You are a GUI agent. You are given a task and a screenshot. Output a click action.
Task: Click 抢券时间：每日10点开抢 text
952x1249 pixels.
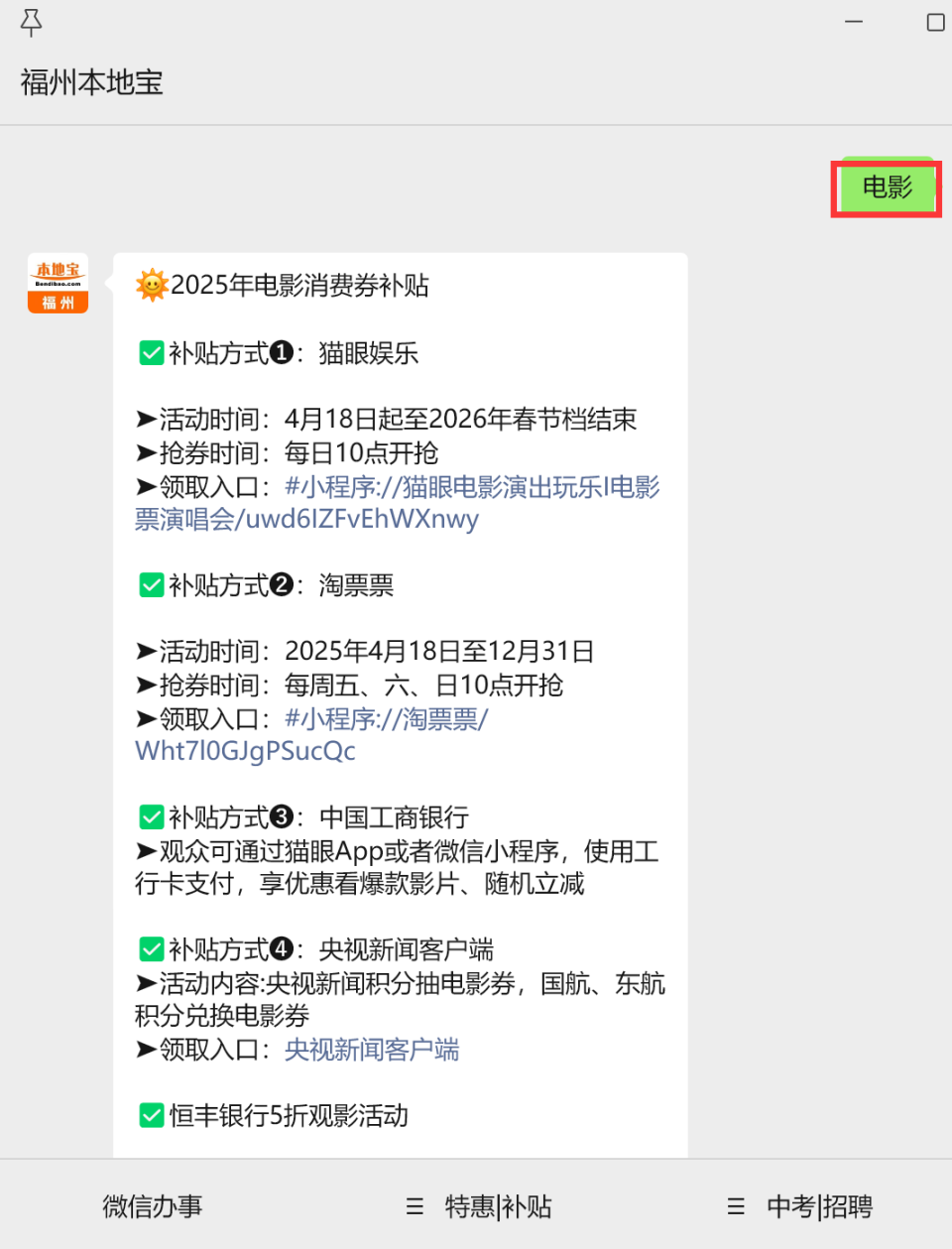click(x=288, y=453)
